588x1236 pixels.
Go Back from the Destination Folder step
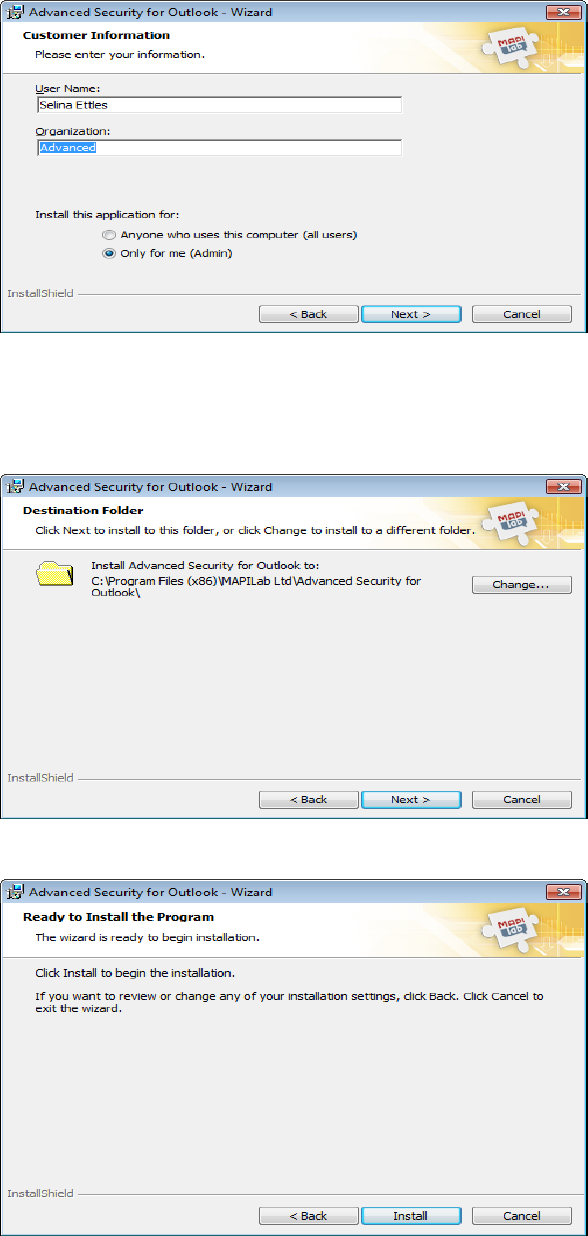309,800
